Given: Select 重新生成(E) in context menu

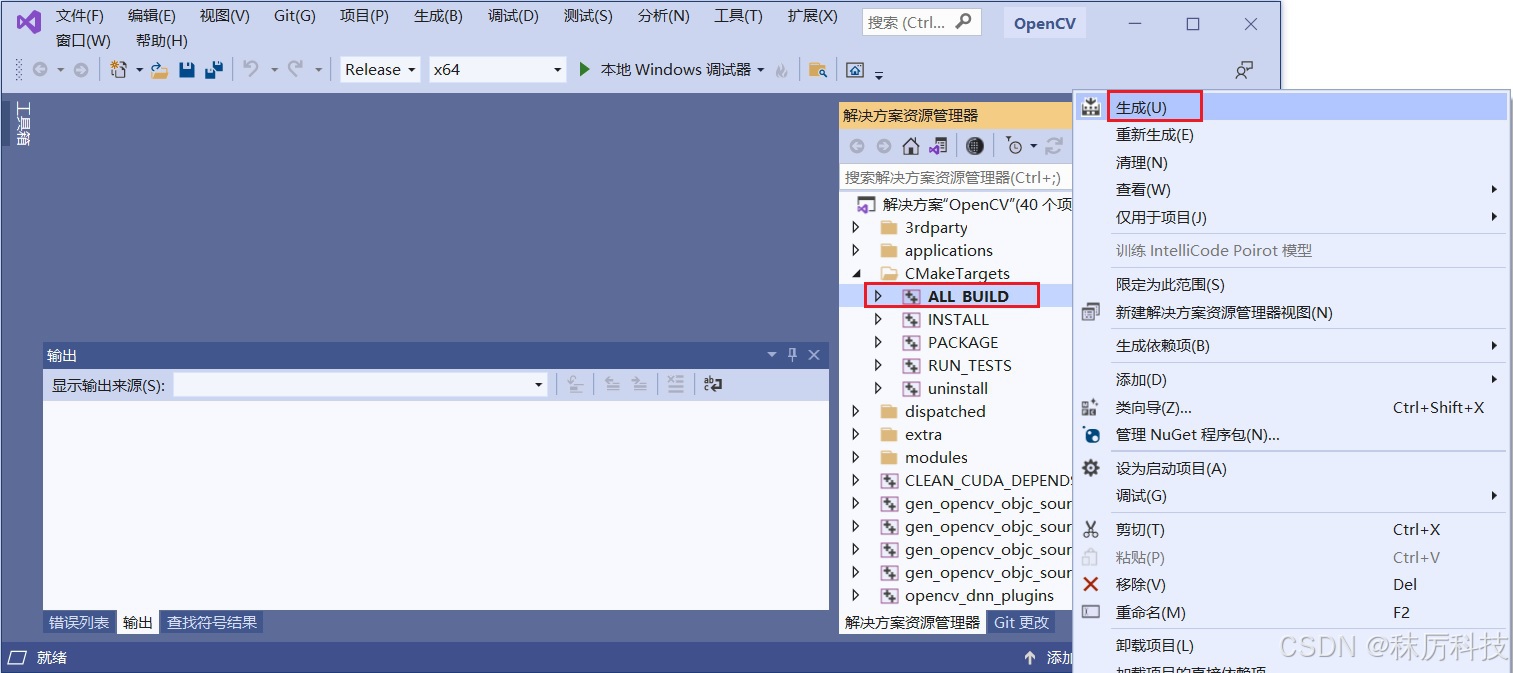Looking at the screenshot, I should pyautogui.click(x=1155, y=135).
